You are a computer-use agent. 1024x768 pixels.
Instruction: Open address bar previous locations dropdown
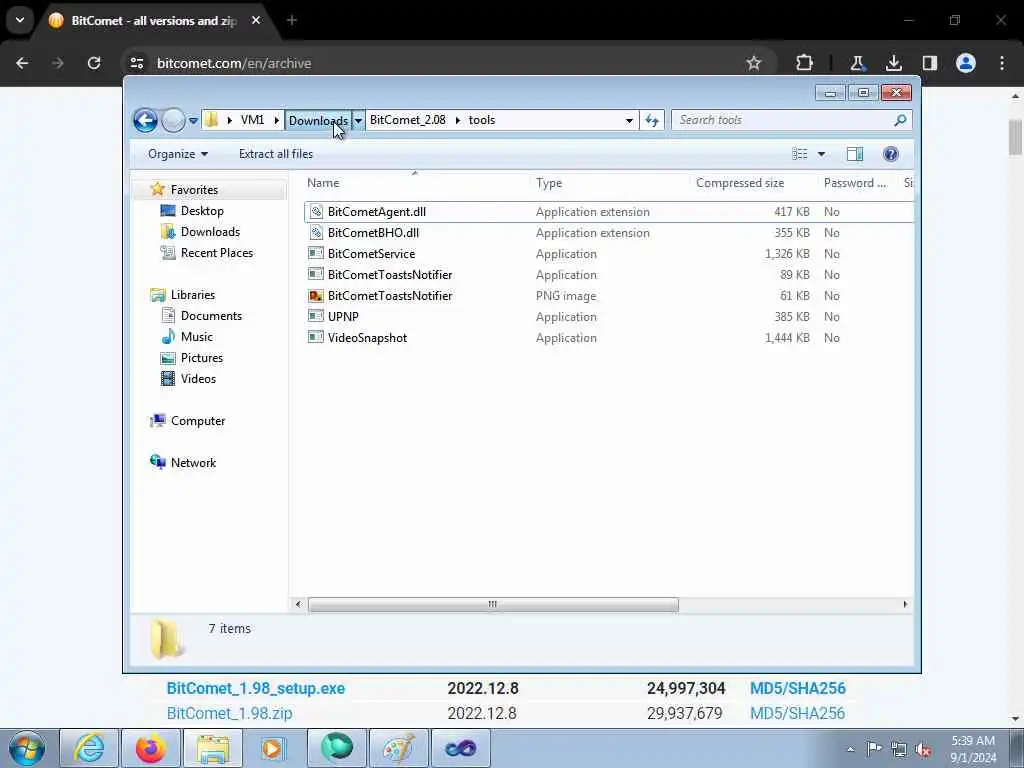tap(629, 120)
